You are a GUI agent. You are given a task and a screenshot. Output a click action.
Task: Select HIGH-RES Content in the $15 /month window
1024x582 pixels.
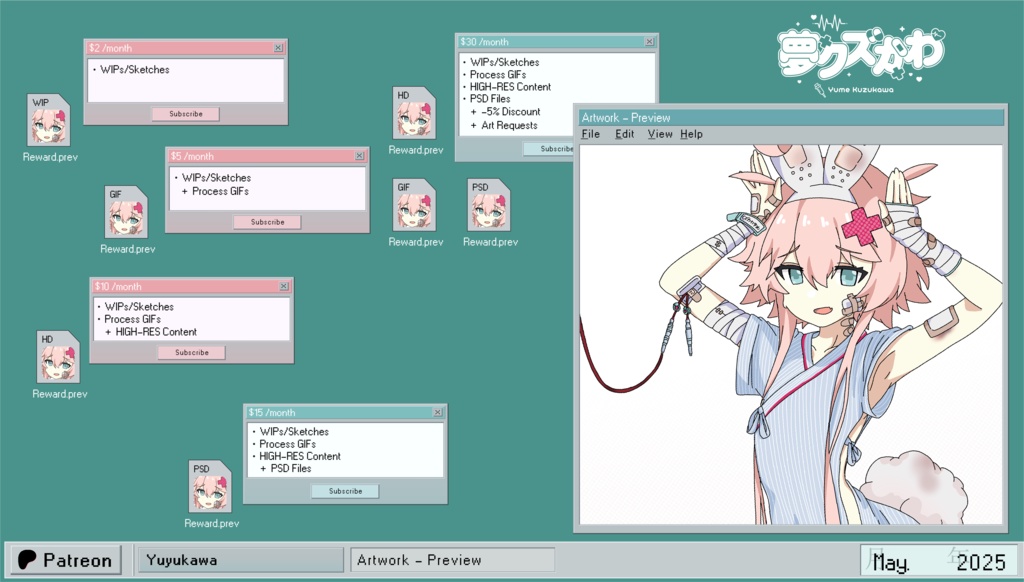click(x=300, y=456)
